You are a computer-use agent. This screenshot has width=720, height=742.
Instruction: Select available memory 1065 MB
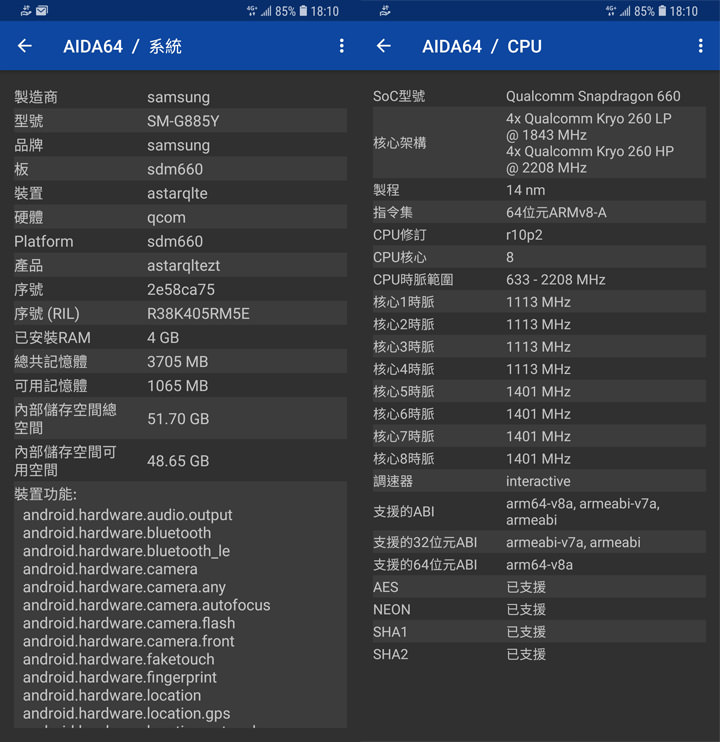(x=177, y=386)
